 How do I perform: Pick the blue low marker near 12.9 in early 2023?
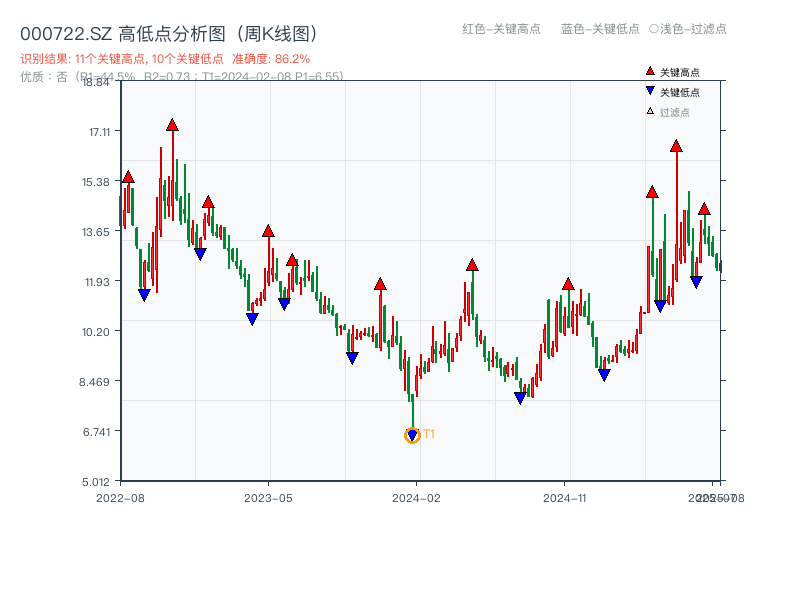point(201,254)
